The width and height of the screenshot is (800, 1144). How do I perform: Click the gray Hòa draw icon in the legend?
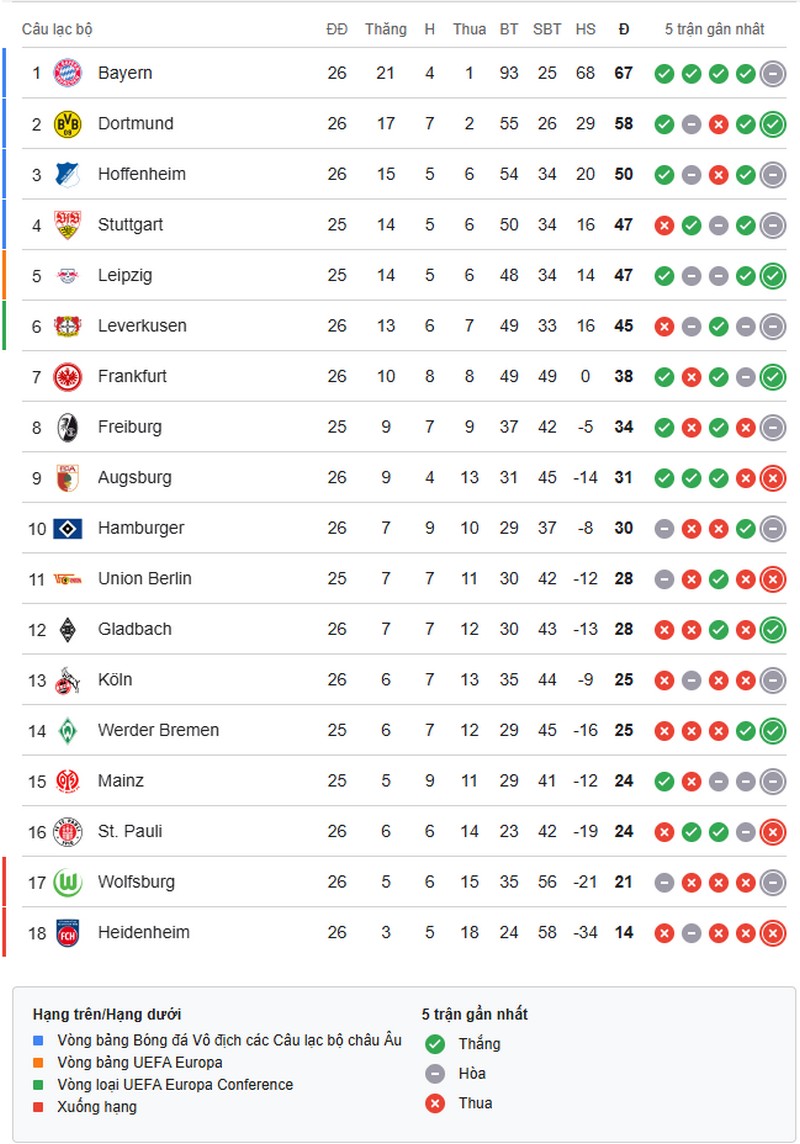[434, 1073]
